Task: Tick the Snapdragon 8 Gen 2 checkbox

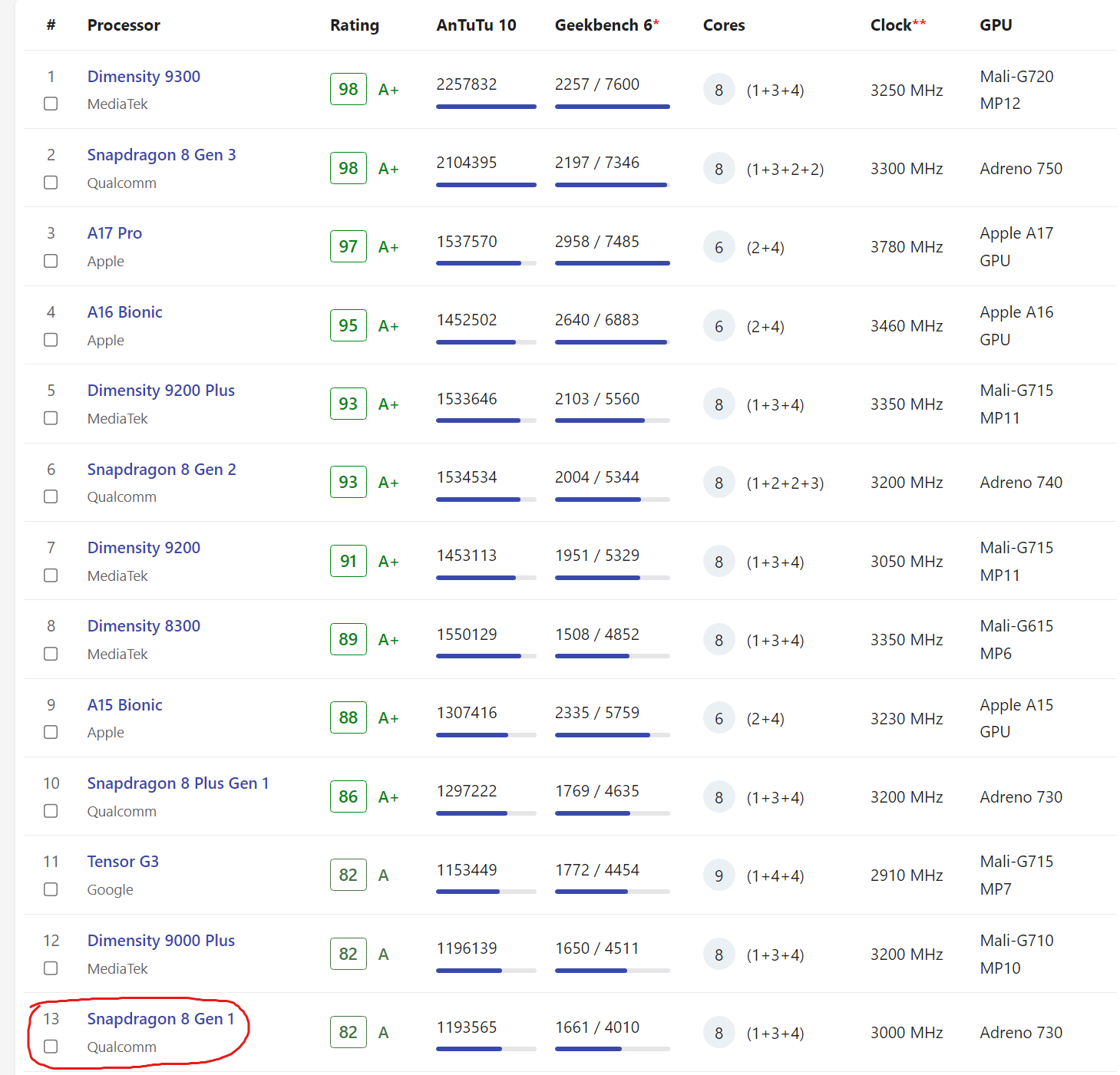Action: (x=51, y=496)
